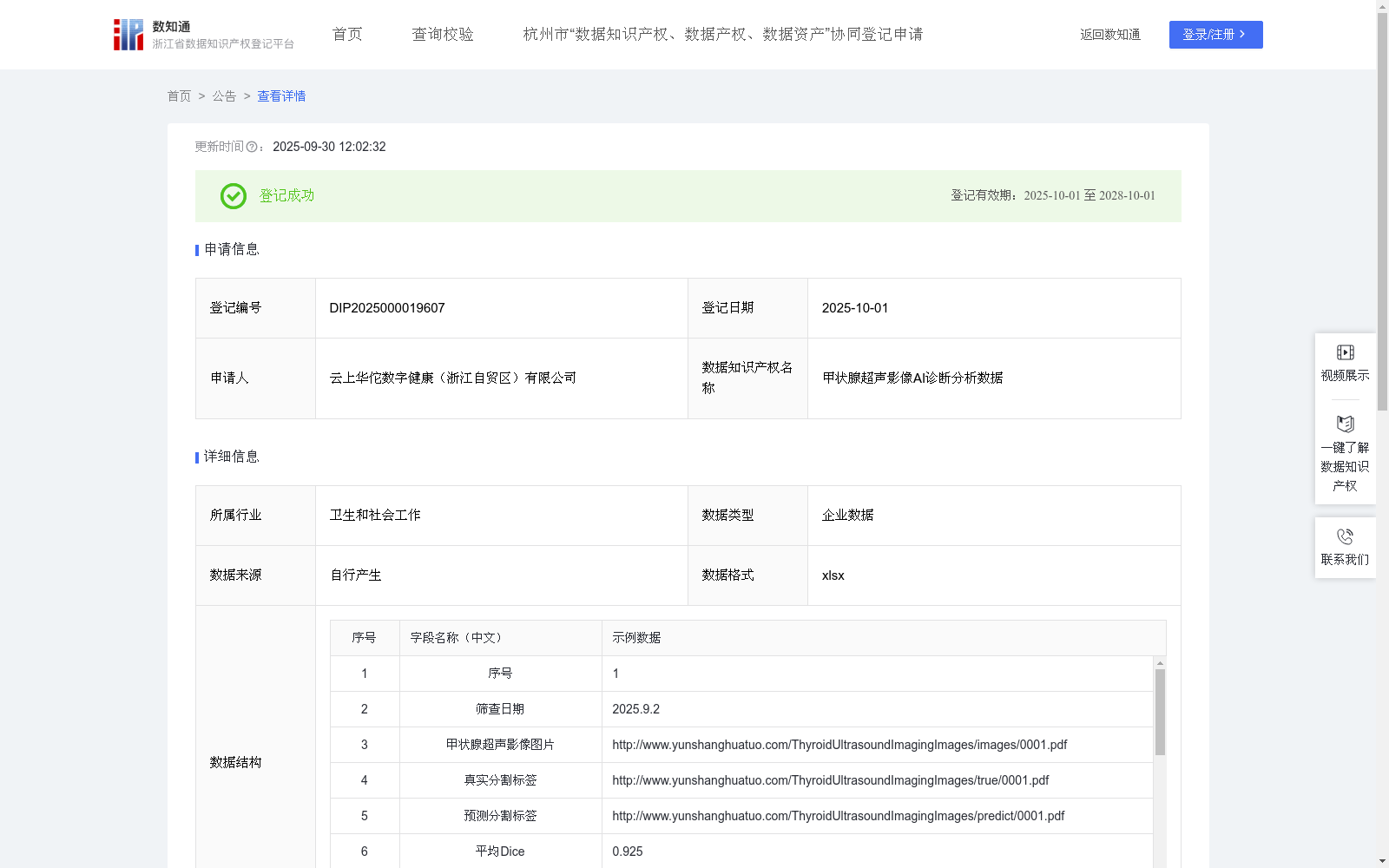
Task: Click 查看详情 breadcrumb item
Action: tap(281, 96)
